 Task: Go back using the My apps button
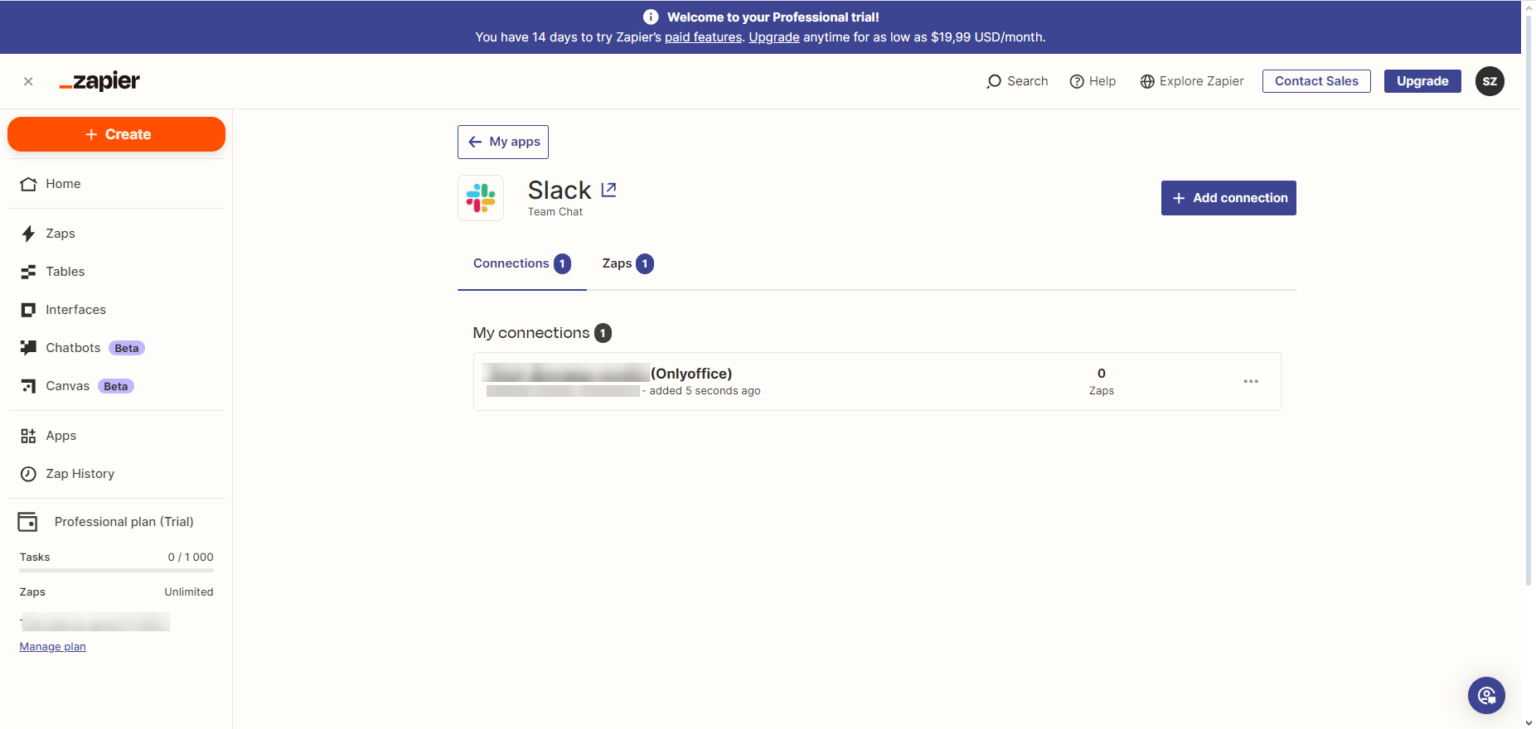tap(503, 141)
